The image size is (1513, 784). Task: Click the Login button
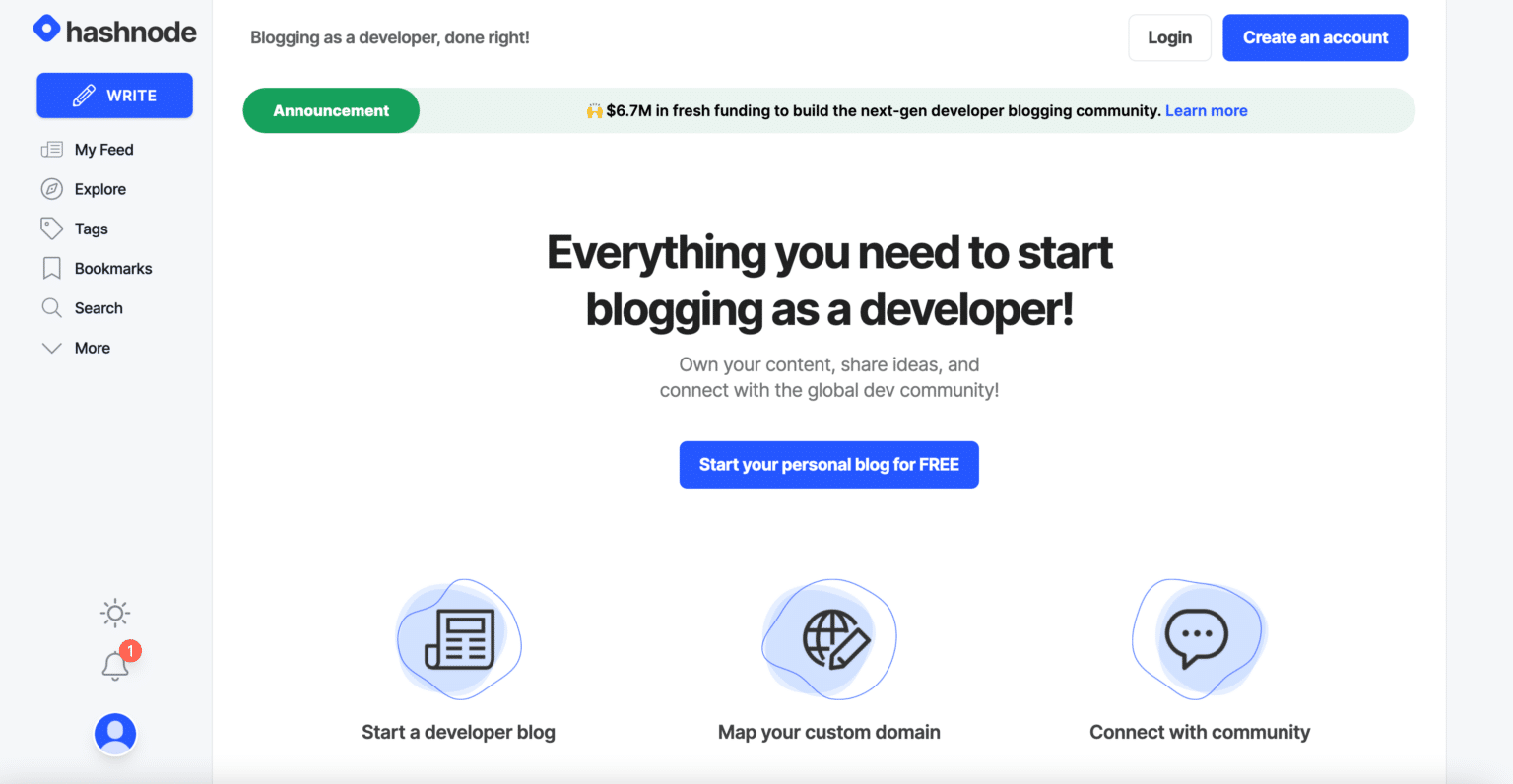tap(1169, 37)
